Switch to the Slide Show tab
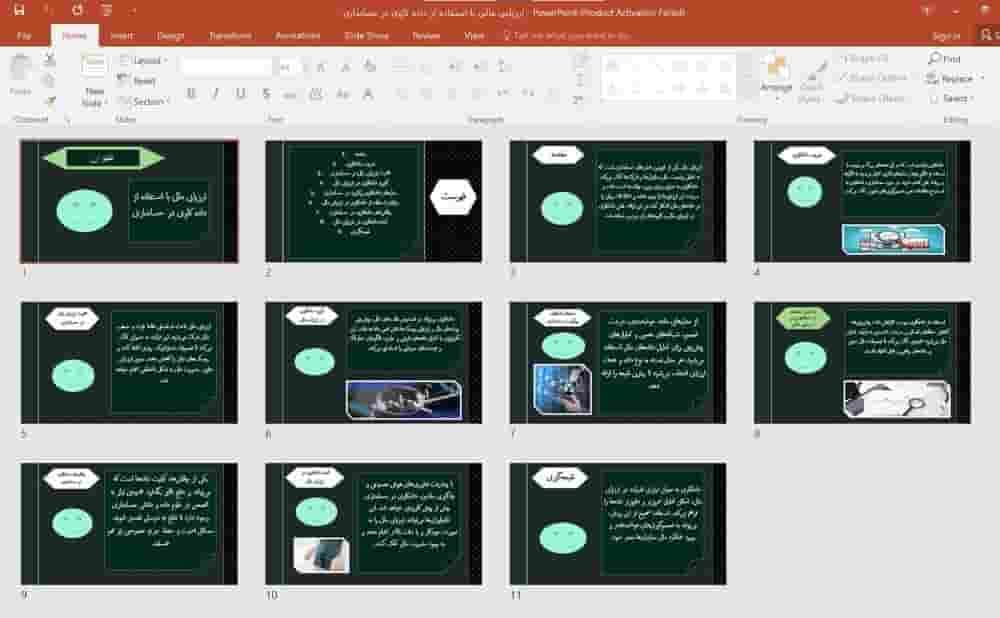Image resolution: width=1000 pixels, height=618 pixels. tap(366, 36)
